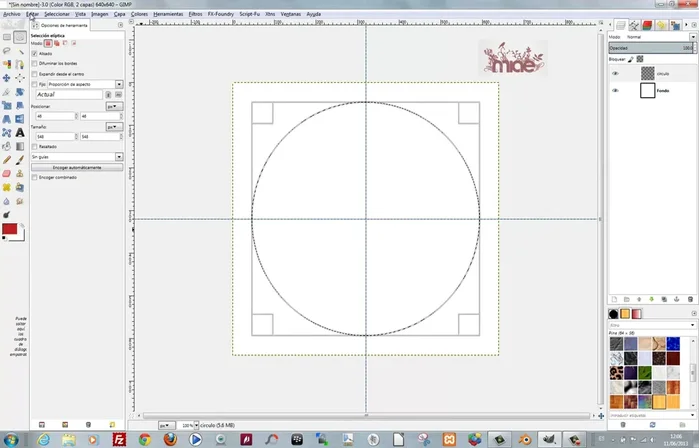Screen dimensions: 699x448
Task: Disable the Alisado checkbox
Action: 35,53
